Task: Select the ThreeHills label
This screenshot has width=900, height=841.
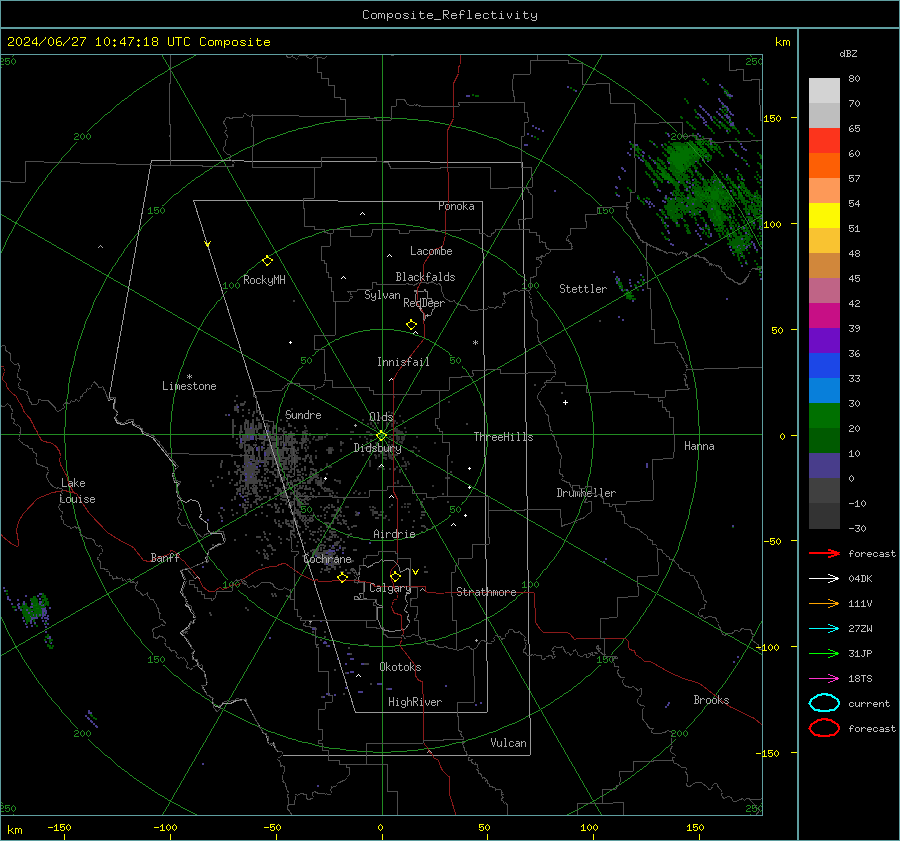Action: [503, 437]
